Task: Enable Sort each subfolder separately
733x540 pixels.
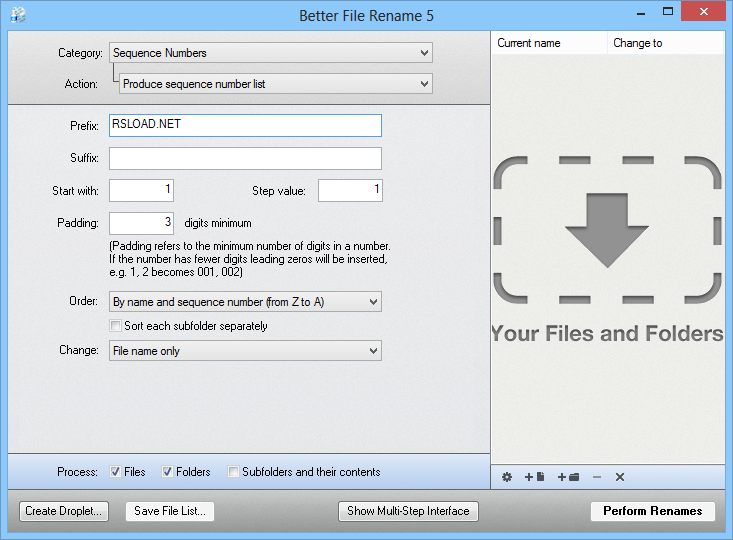Action: tap(115, 325)
